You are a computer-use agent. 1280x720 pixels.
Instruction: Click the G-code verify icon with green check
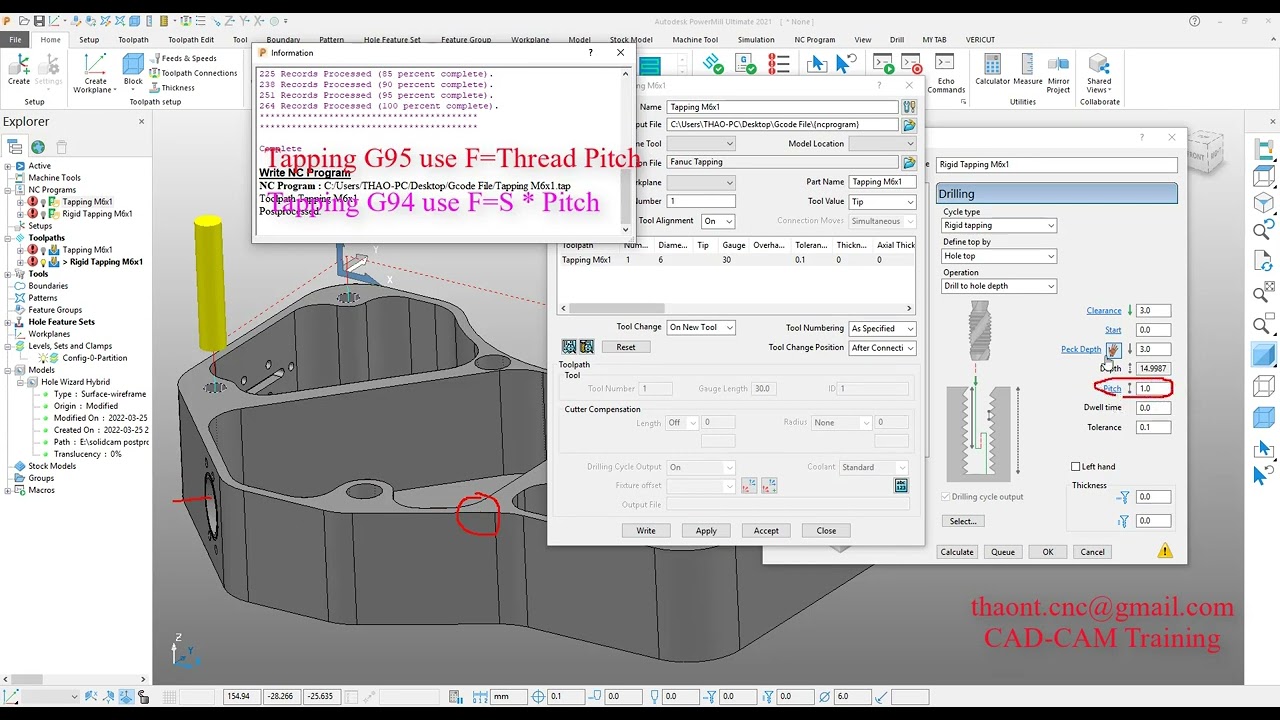tap(745, 64)
